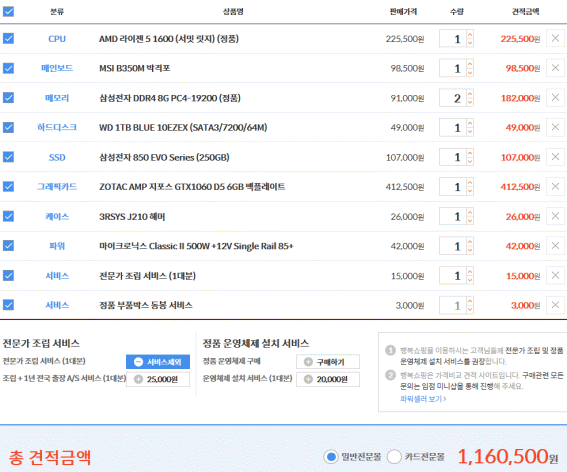This screenshot has width=567, height=472.
Task: Click the 메모리 quantity input field
Action: [x=453, y=98]
